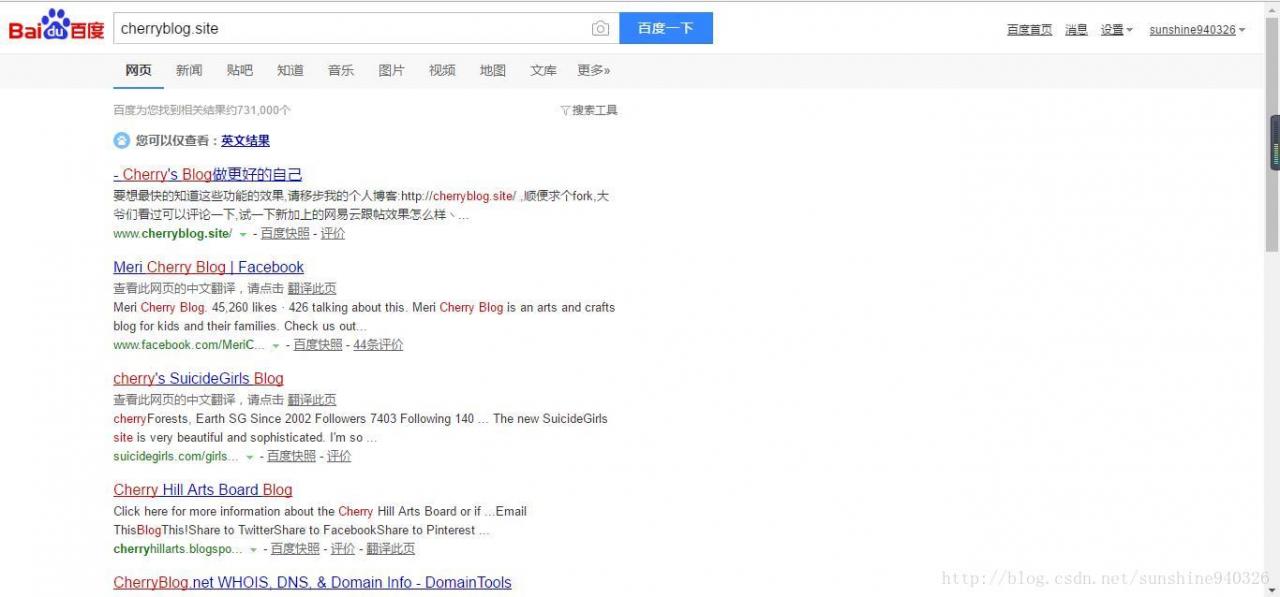Open the 更多» tab menu

click(x=594, y=70)
